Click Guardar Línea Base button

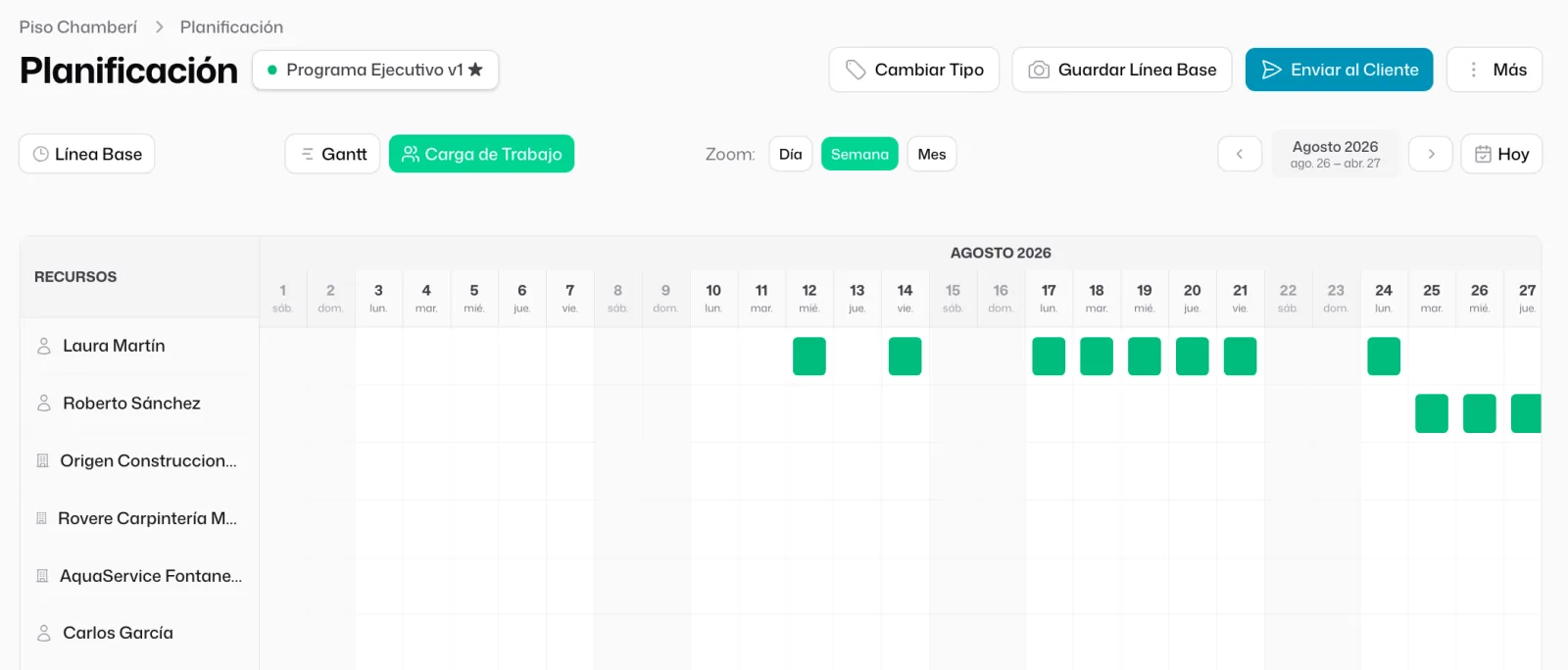(1122, 70)
